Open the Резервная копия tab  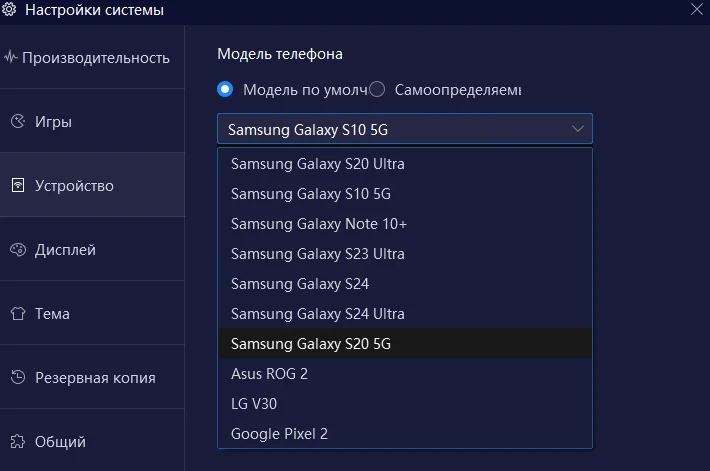pyautogui.click(x=92, y=377)
